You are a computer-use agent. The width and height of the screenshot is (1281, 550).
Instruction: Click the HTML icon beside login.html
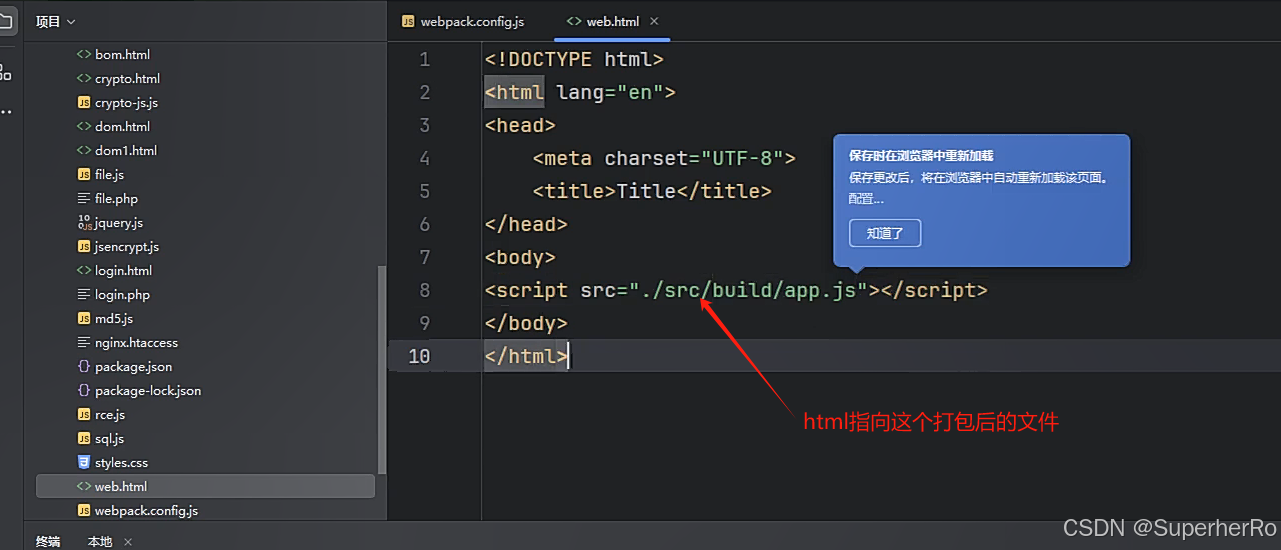84,271
